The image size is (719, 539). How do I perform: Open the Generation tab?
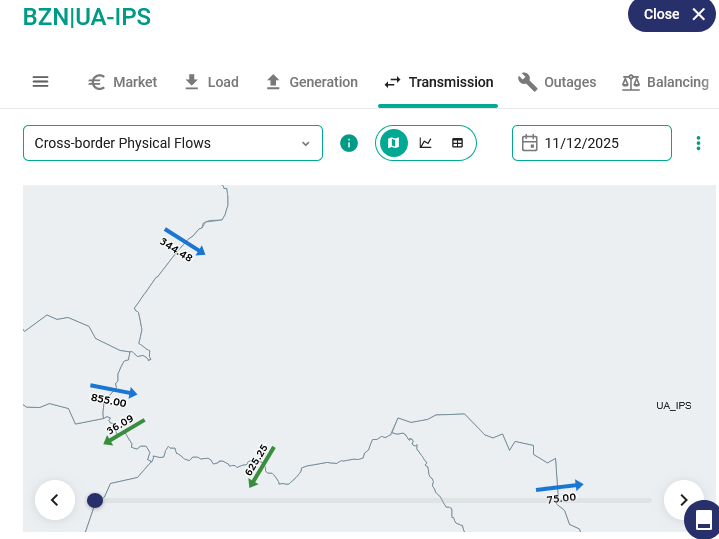pyautogui.click(x=311, y=82)
